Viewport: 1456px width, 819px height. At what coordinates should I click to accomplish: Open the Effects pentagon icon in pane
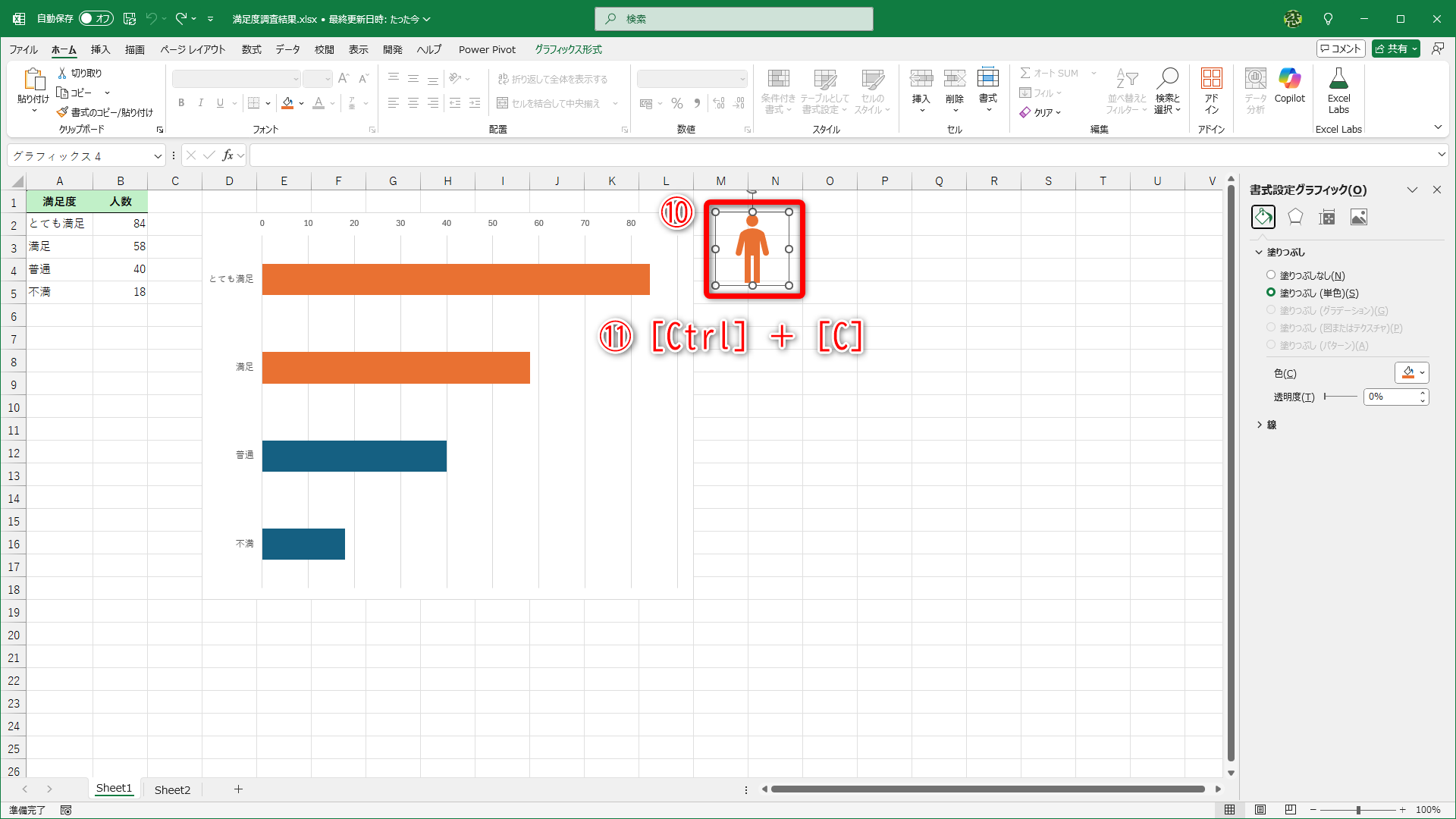tap(1295, 218)
